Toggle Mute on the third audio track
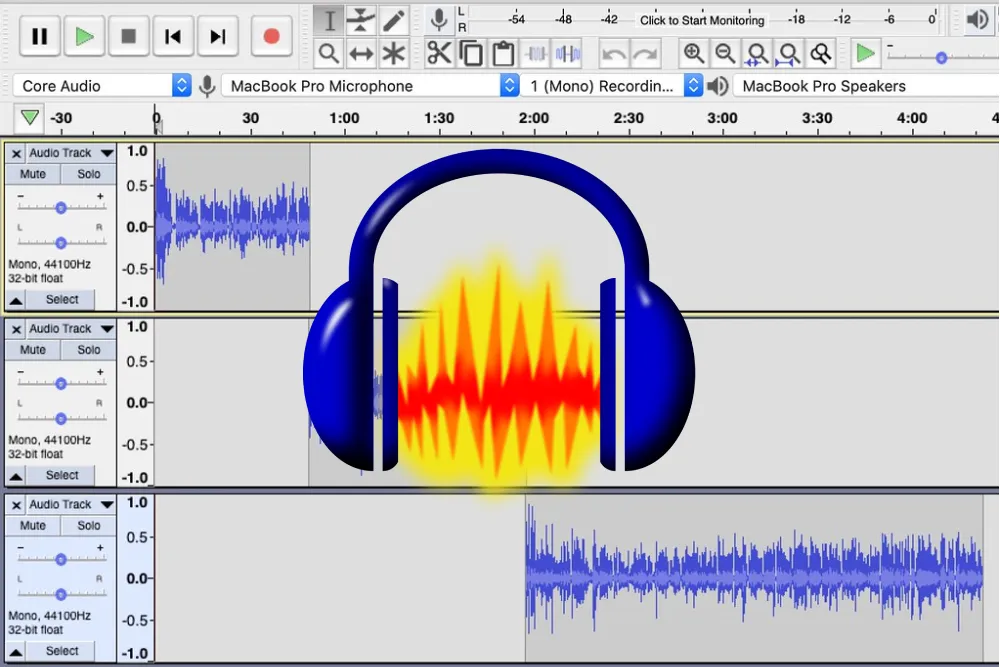Image resolution: width=1000 pixels, height=667 pixels. point(33,526)
